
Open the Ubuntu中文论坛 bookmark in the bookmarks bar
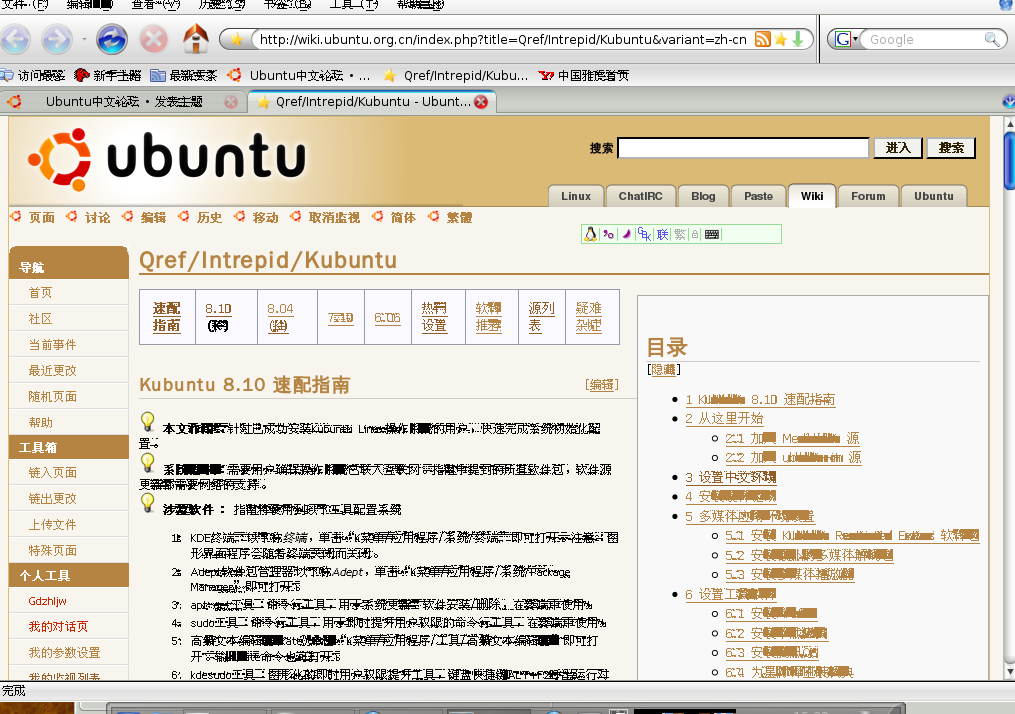point(298,75)
